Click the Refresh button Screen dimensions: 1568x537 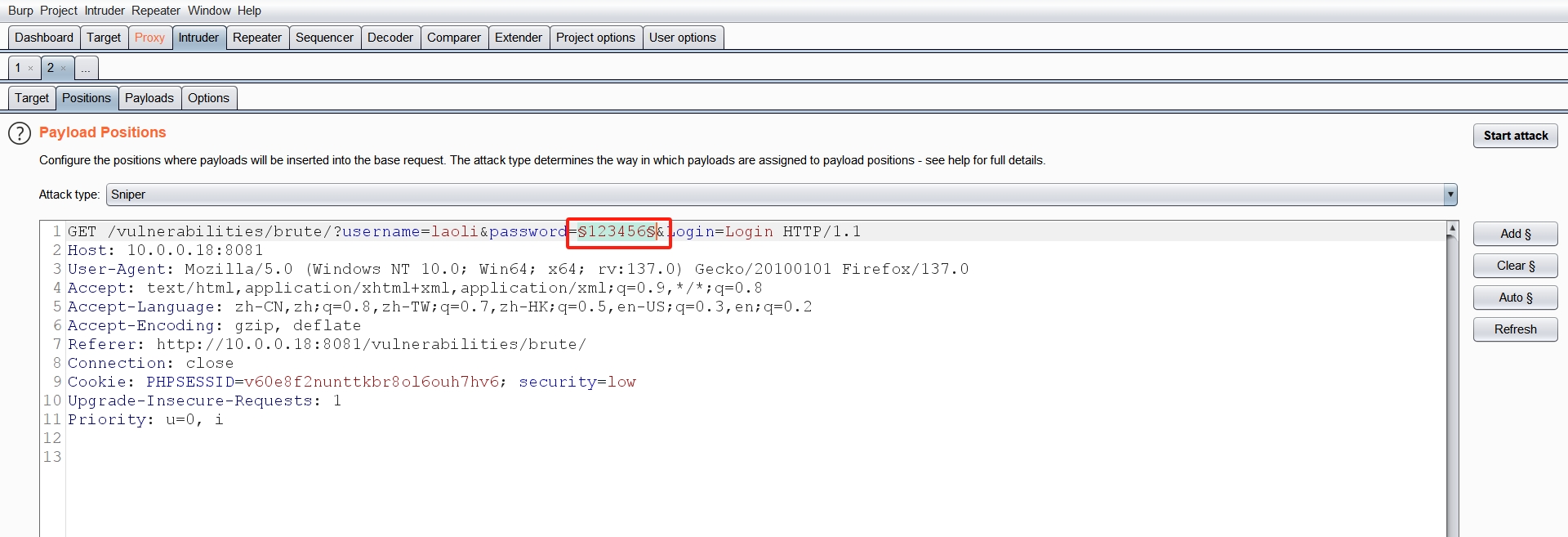pyautogui.click(x=1516, y=329)
